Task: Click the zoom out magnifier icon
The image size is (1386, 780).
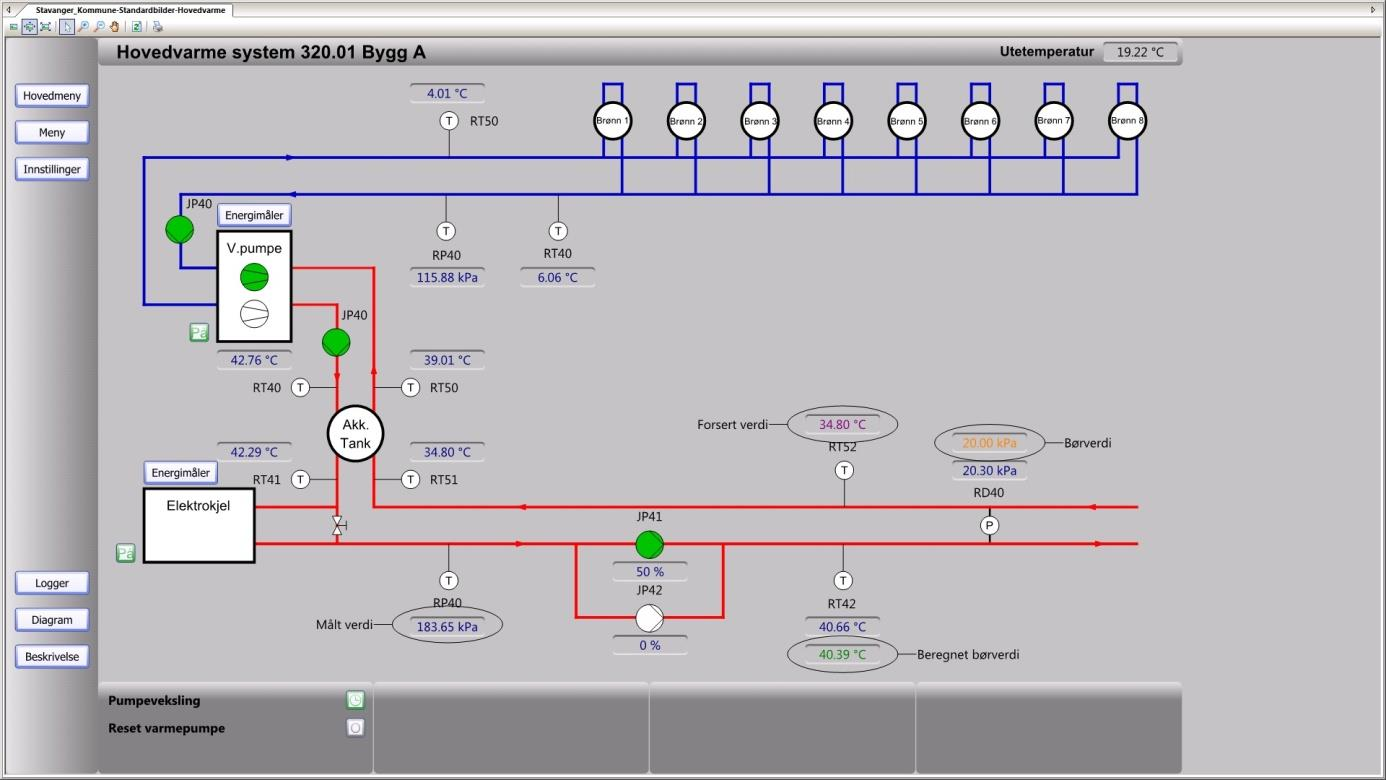Action: (99, 27)
